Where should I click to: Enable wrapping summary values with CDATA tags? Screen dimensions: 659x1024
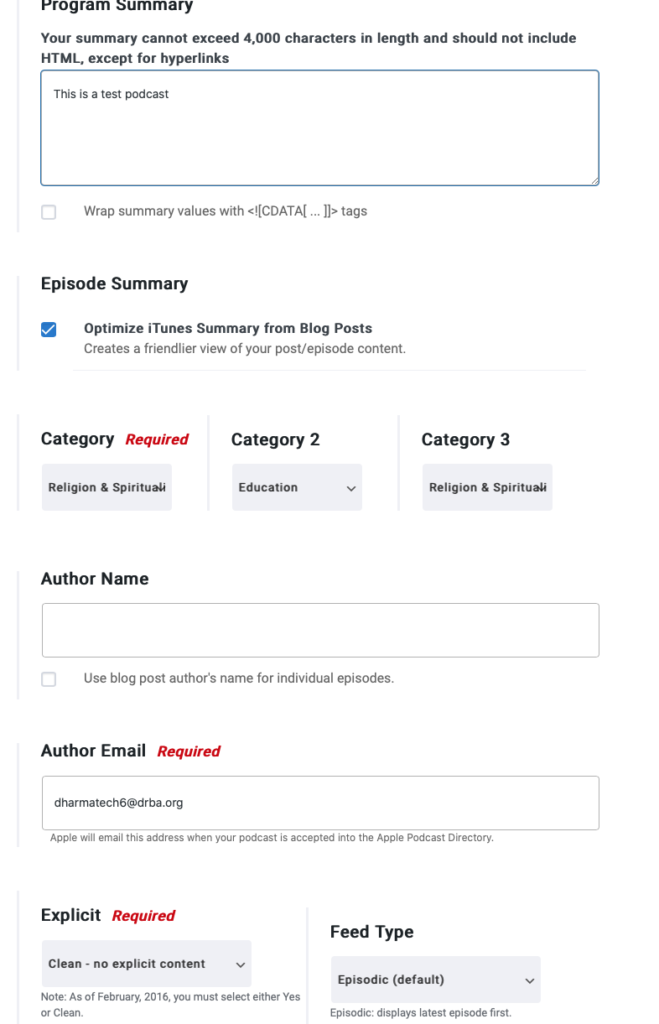point(48,212)
